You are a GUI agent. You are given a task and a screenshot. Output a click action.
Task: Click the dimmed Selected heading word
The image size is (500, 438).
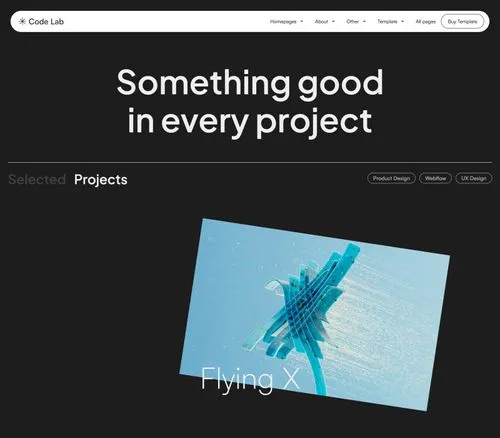point(37,180)
